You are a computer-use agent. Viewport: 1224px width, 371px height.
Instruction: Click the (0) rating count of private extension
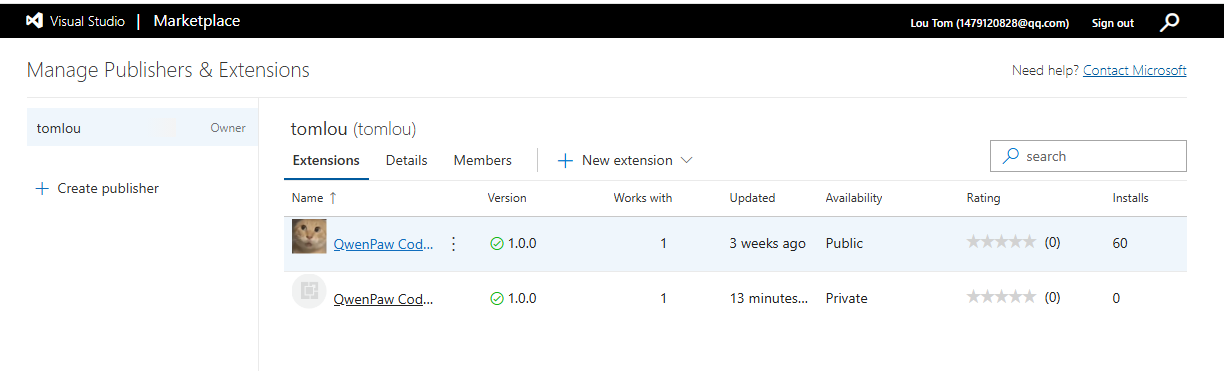[1053, 298]
